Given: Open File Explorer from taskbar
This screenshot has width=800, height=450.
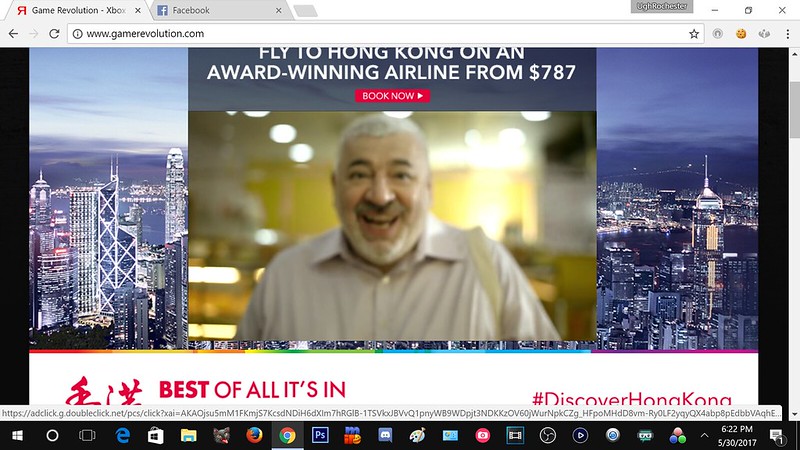Looking at the screenshot, I should click(188, 435).
